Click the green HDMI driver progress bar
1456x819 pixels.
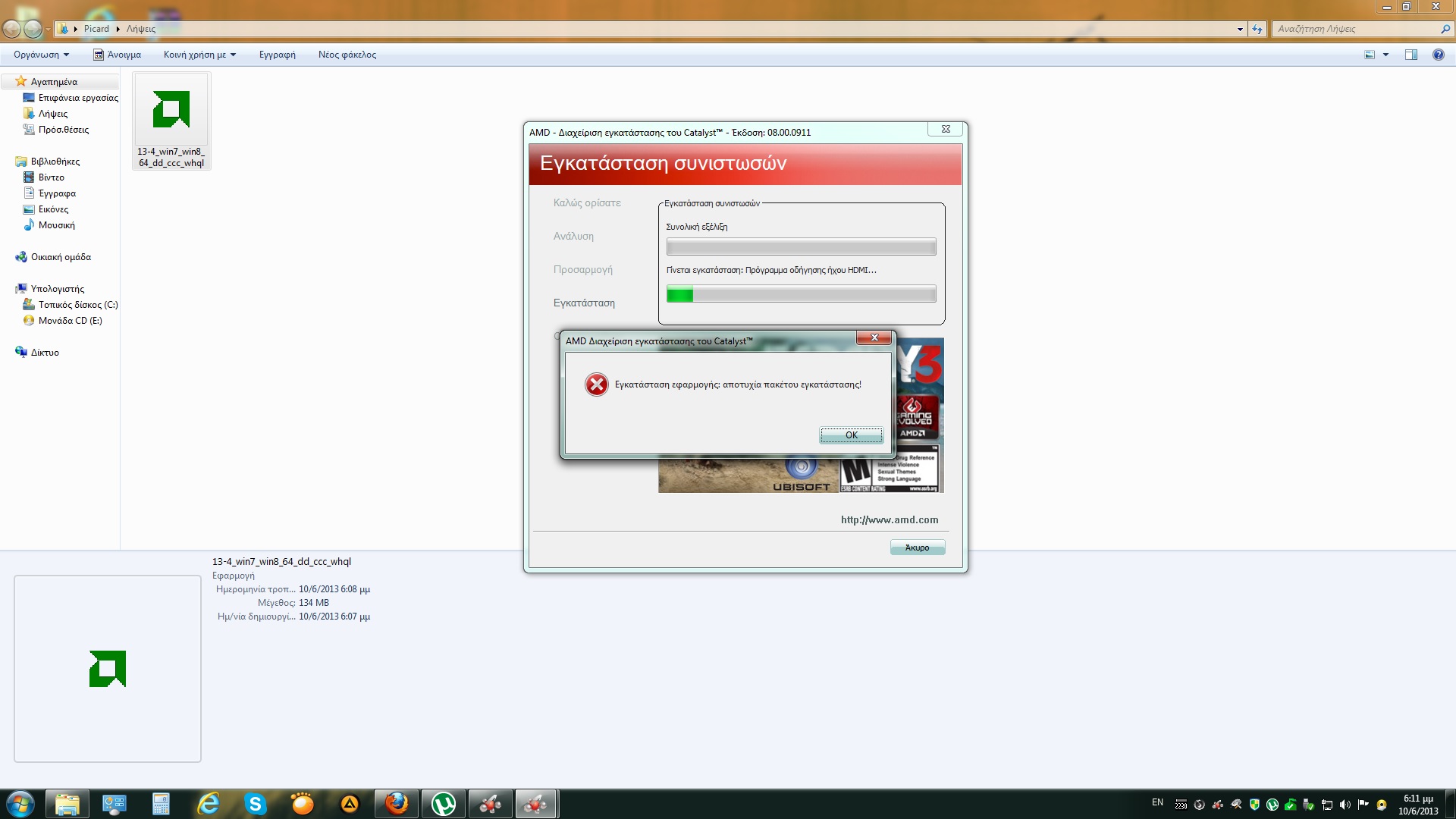801,294
